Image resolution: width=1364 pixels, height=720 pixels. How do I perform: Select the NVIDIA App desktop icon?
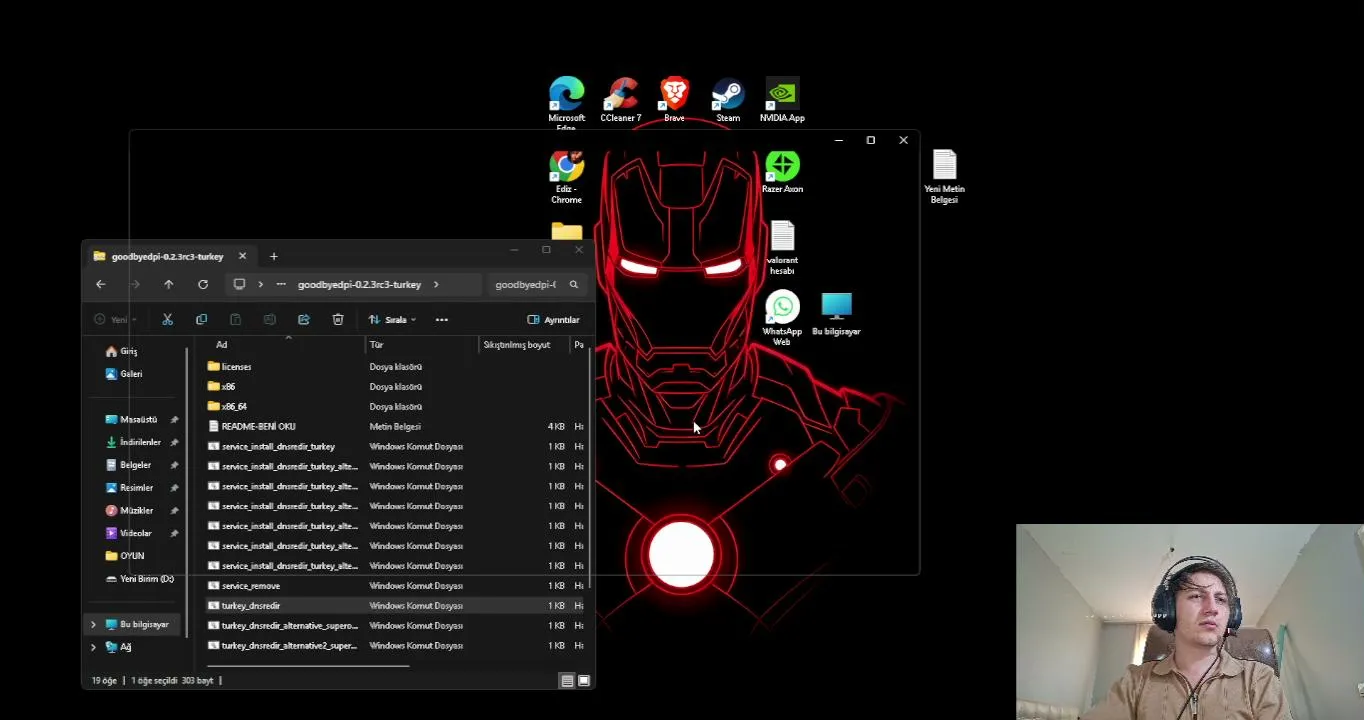click(x=782, y=100)
